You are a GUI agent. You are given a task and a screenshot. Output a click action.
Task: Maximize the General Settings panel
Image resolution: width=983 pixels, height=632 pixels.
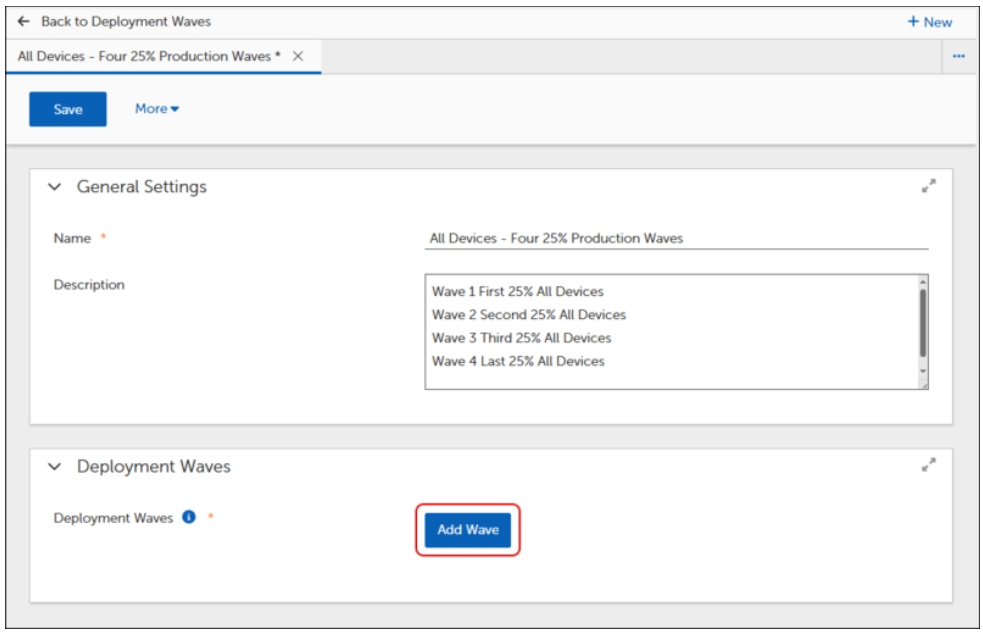(x=928, y=186)
